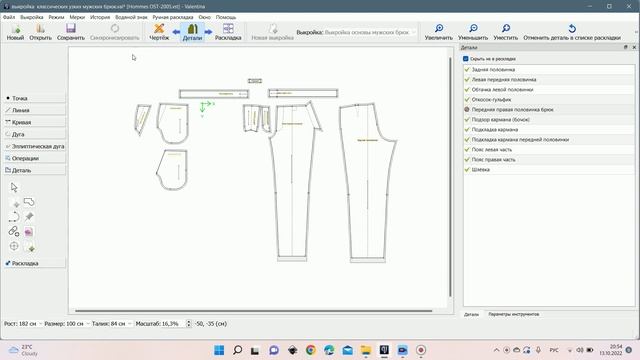Image resolution: width=640 pixels, height=360 pixels.
Task: Open Windows Start menu
Action: click(x=219, y=350)
